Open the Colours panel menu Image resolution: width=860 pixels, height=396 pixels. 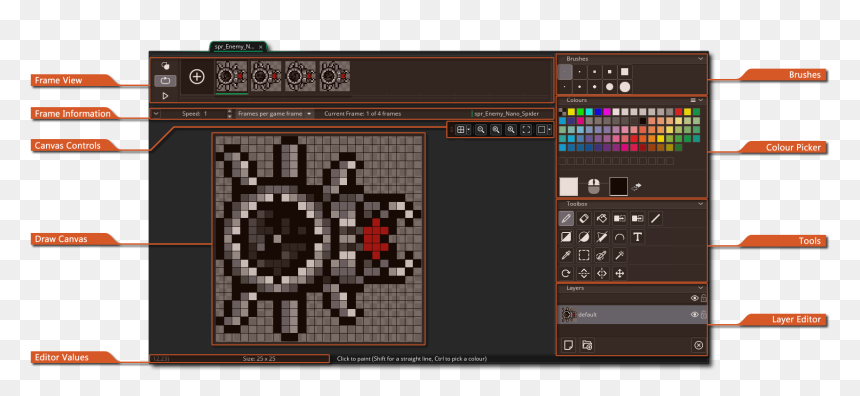click(693, 100)
